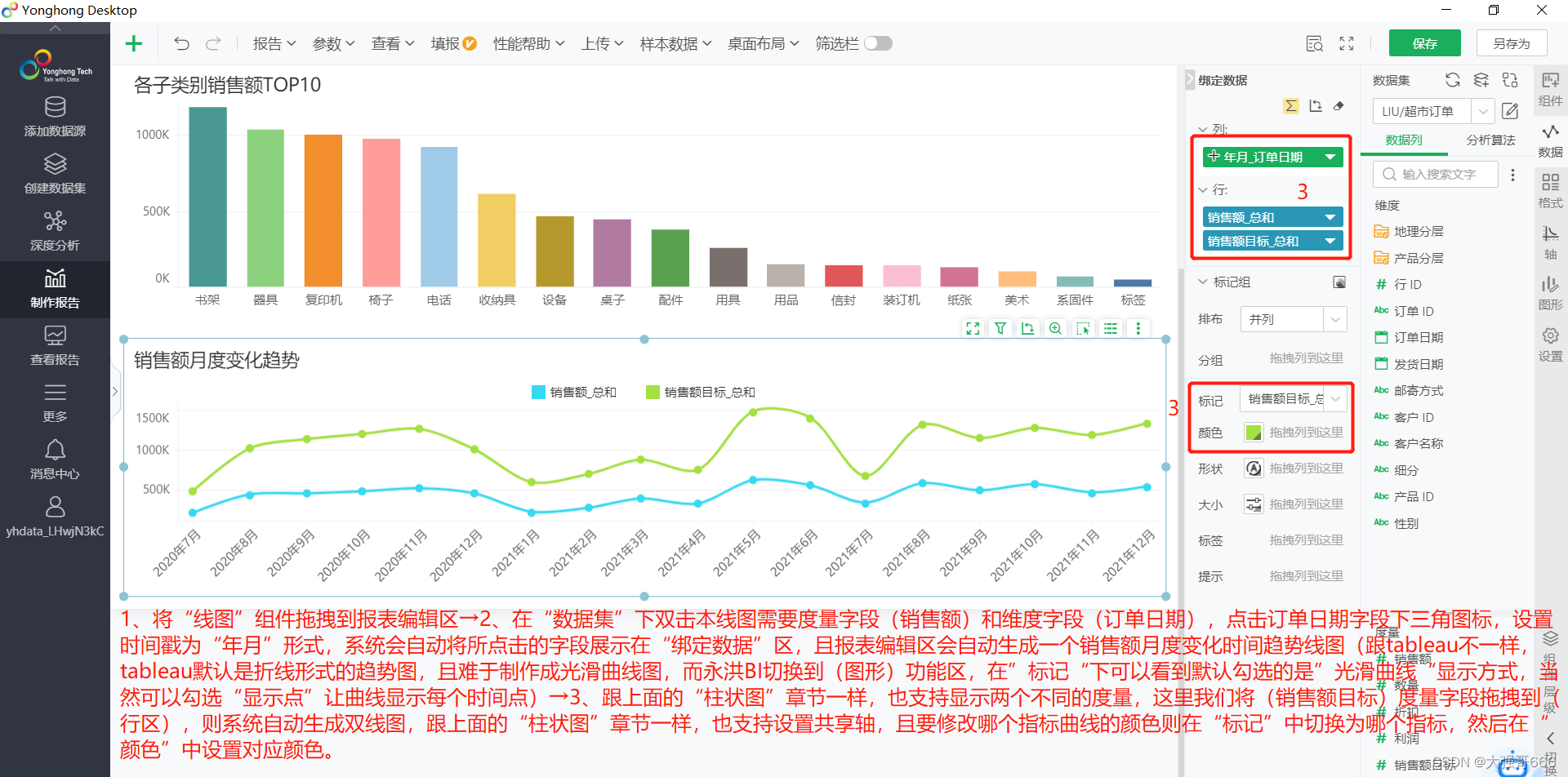Click the undo arrow in the toolbar
The height and width of the screenshot is (777, 1568).
pos(181,43)
